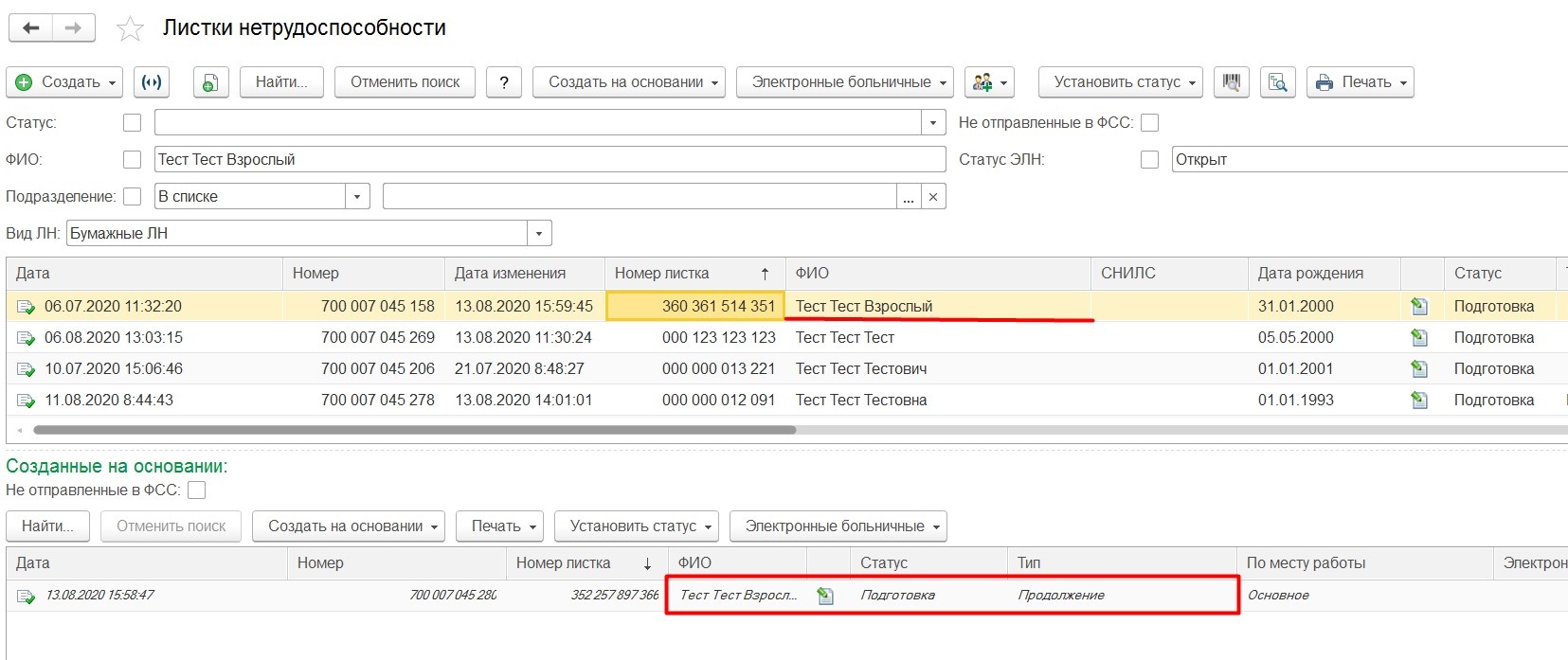
Task: Enable the Статус filter checkbox
Action: (133, 123)
